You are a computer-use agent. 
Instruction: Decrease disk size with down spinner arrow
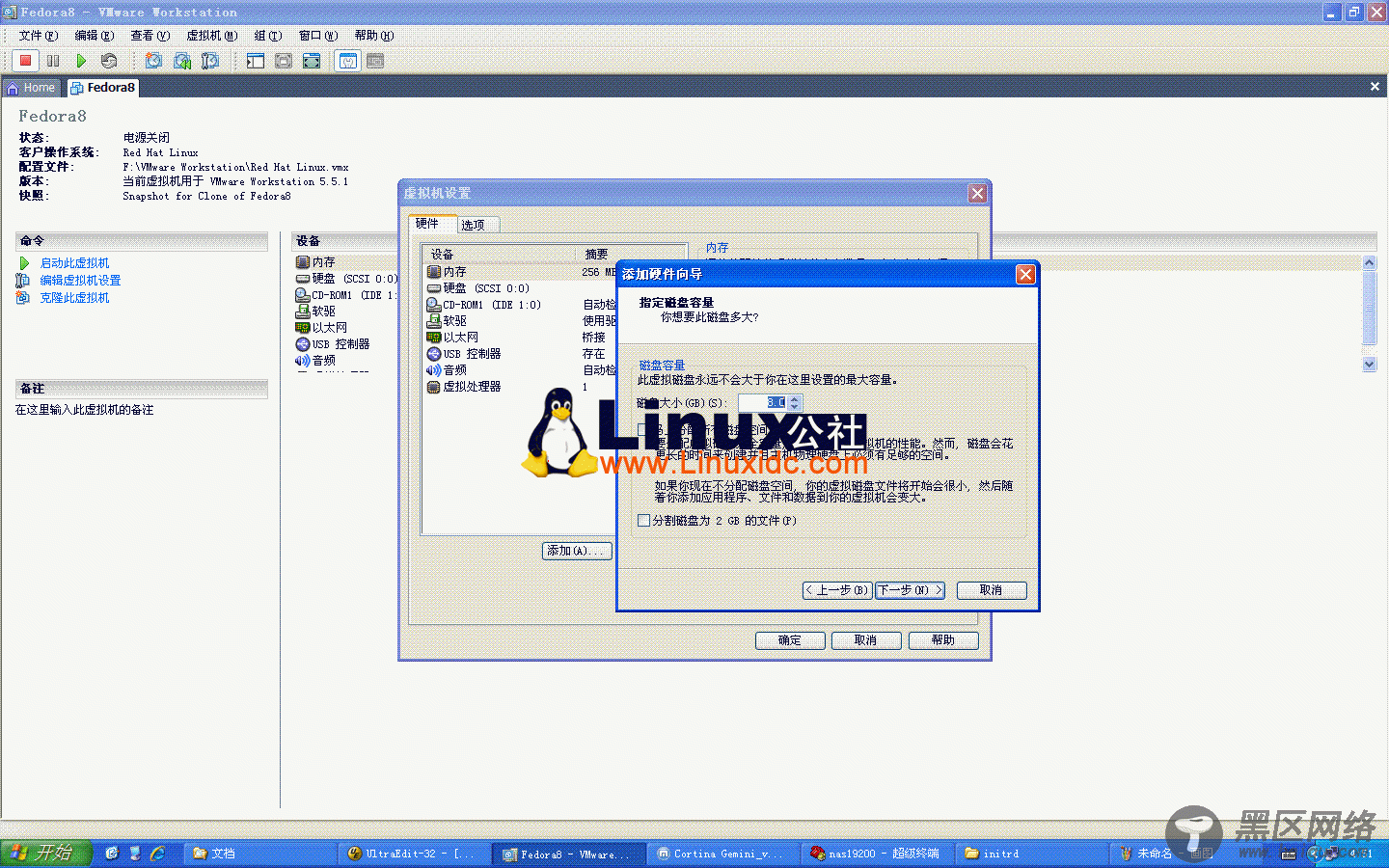pyautogui.click(x=795, y=406)
